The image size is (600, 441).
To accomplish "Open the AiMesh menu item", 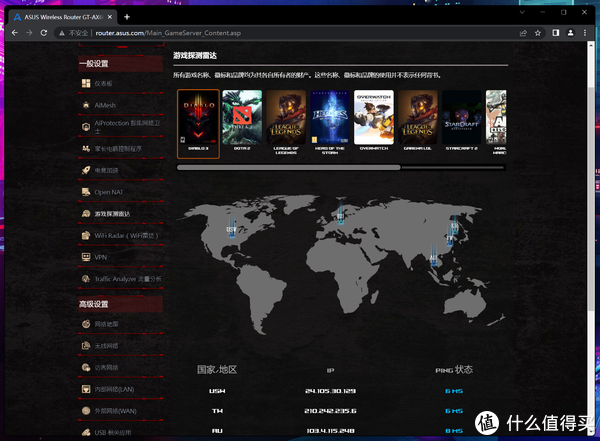I will click(105, 105).
